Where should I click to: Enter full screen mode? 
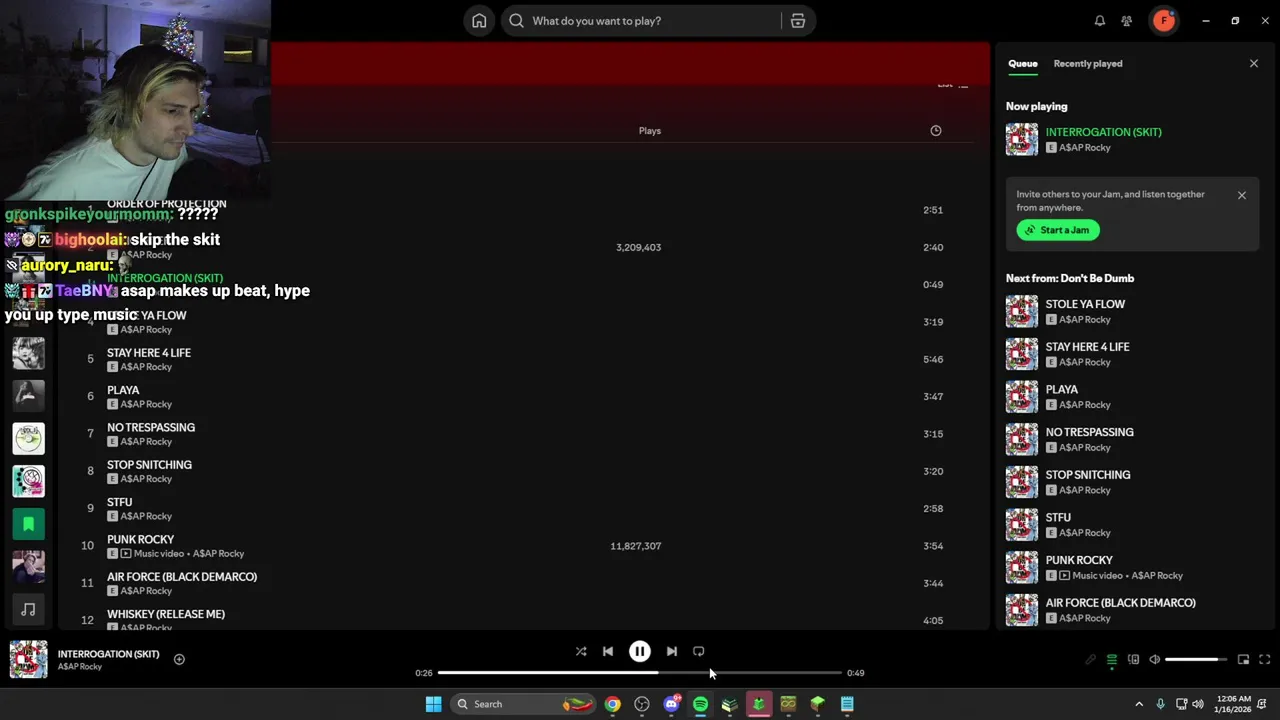coord(1265,660)
